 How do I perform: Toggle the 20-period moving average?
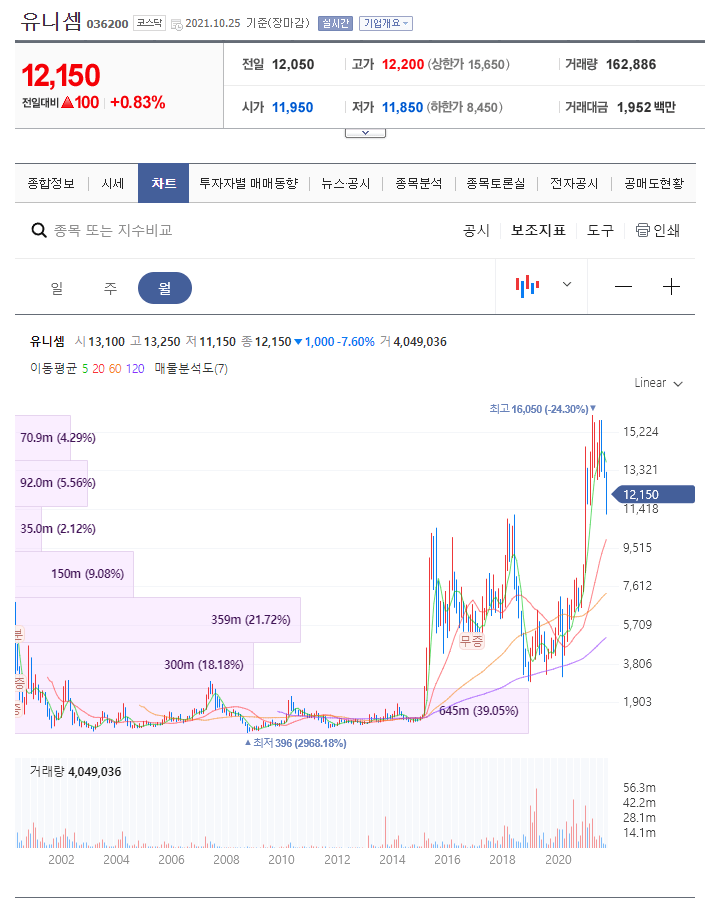[98, 368]
